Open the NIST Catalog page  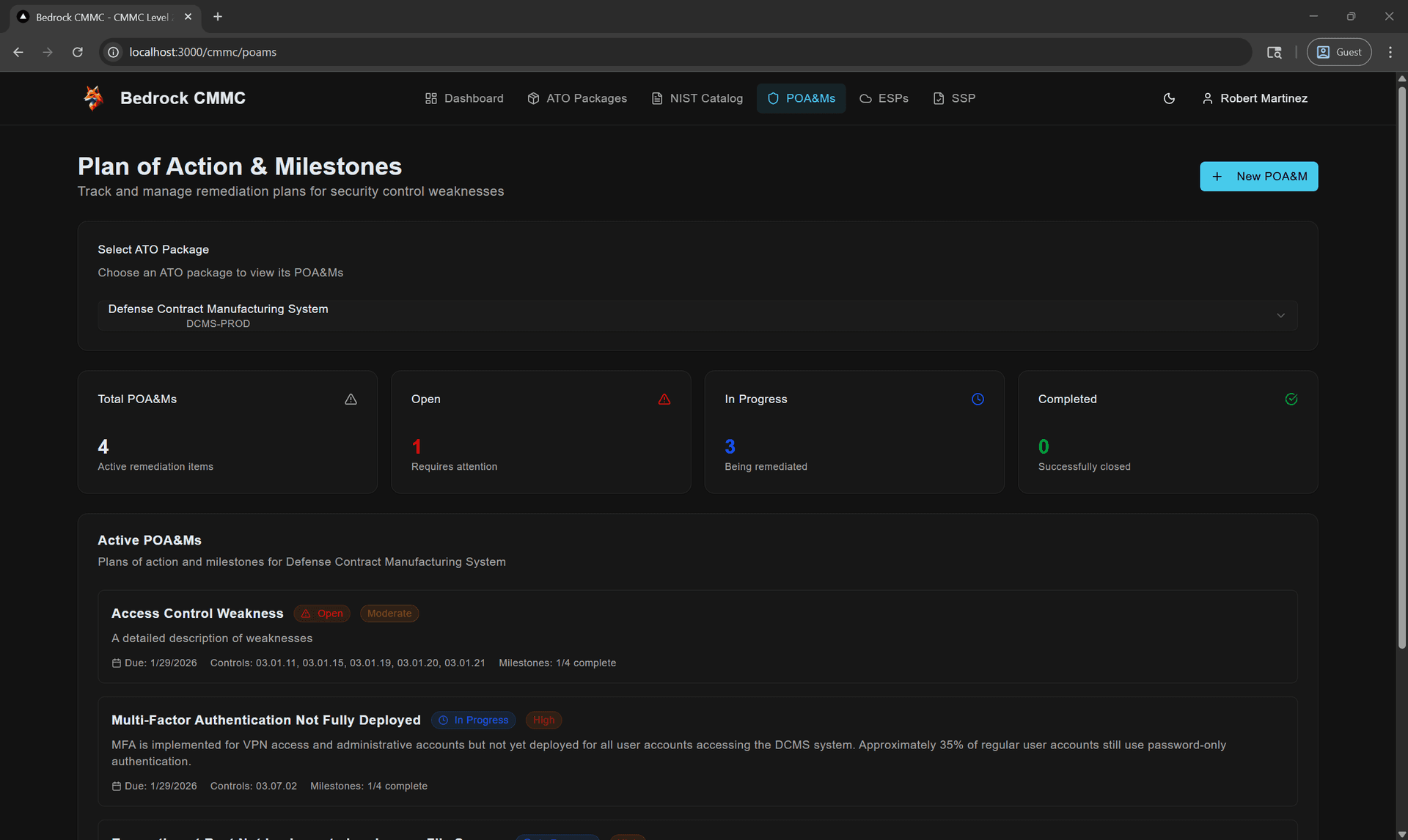tap(697, 98)
